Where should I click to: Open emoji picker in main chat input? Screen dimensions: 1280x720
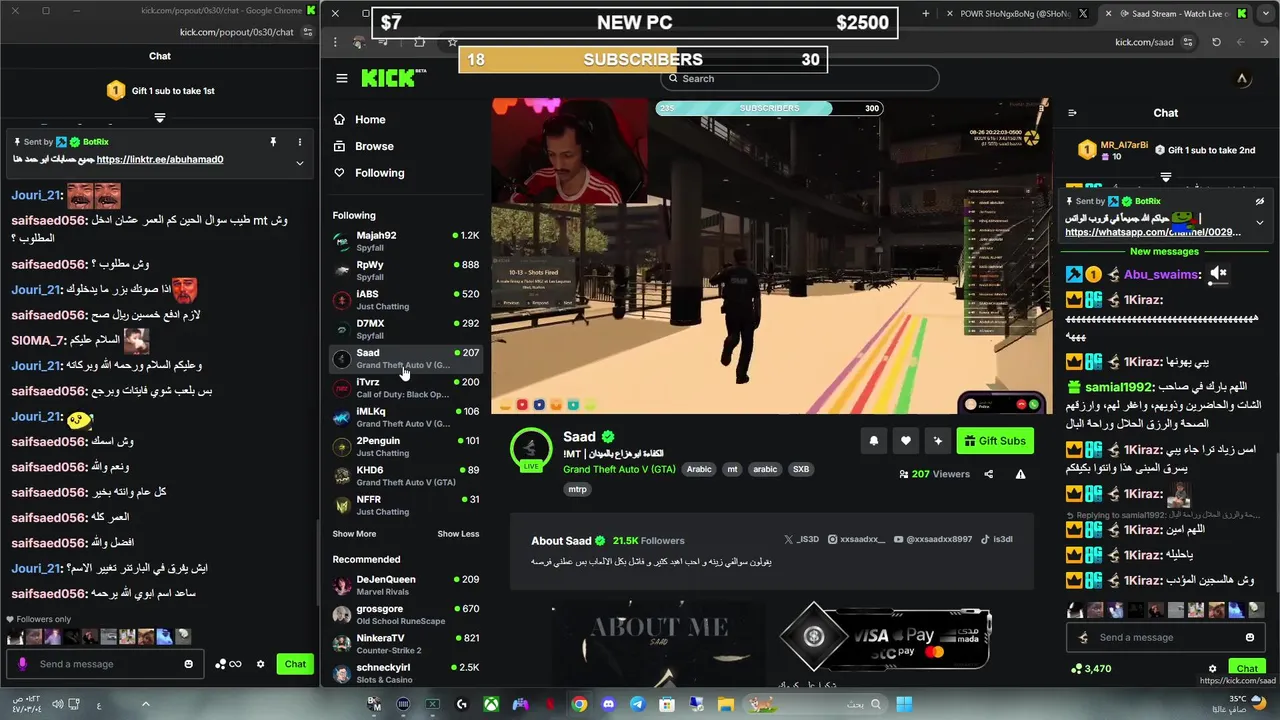[x=1250, y=637]
